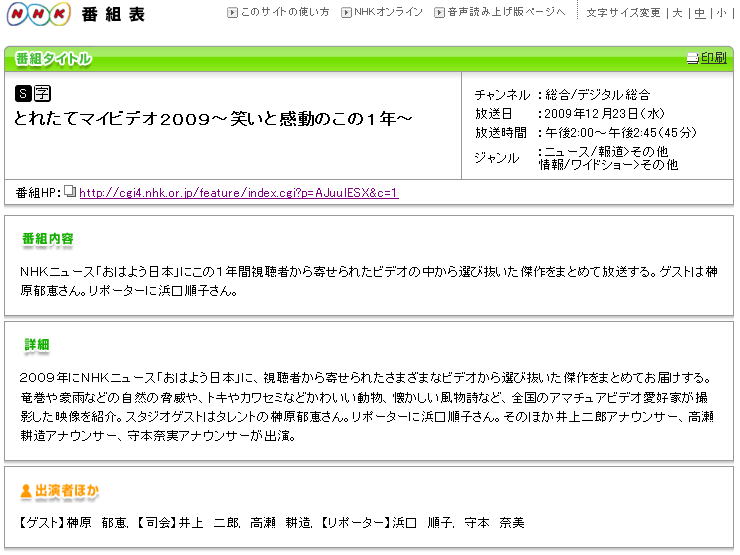
Task: Click the program title とれたてマイビデオ2009
Action: [213, 118]
